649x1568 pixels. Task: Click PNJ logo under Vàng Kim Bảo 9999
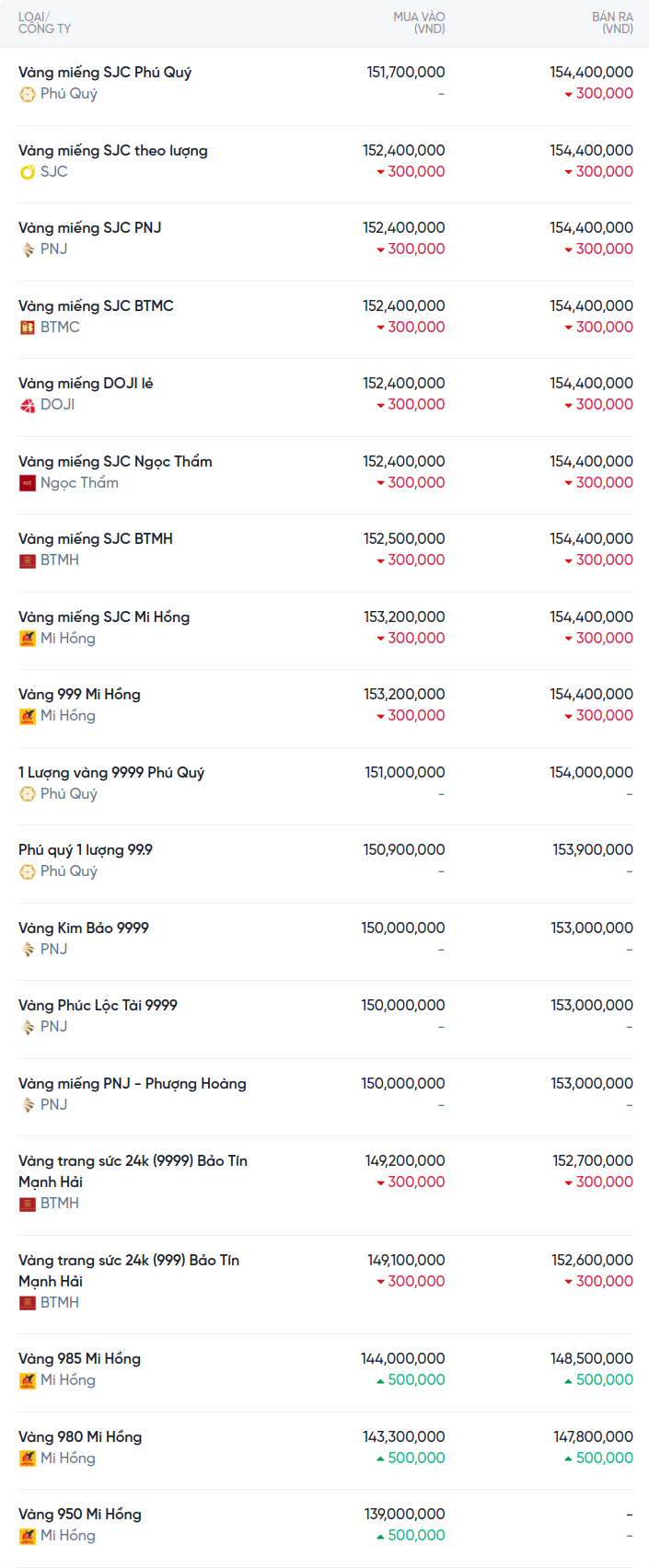point(28,950)
